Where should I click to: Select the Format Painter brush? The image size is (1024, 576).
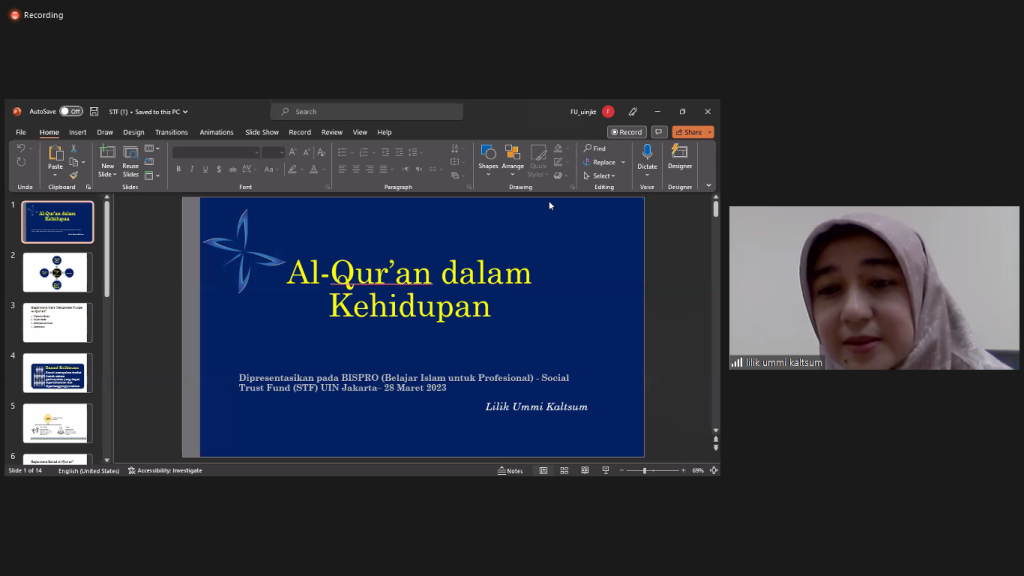(74, 175)
